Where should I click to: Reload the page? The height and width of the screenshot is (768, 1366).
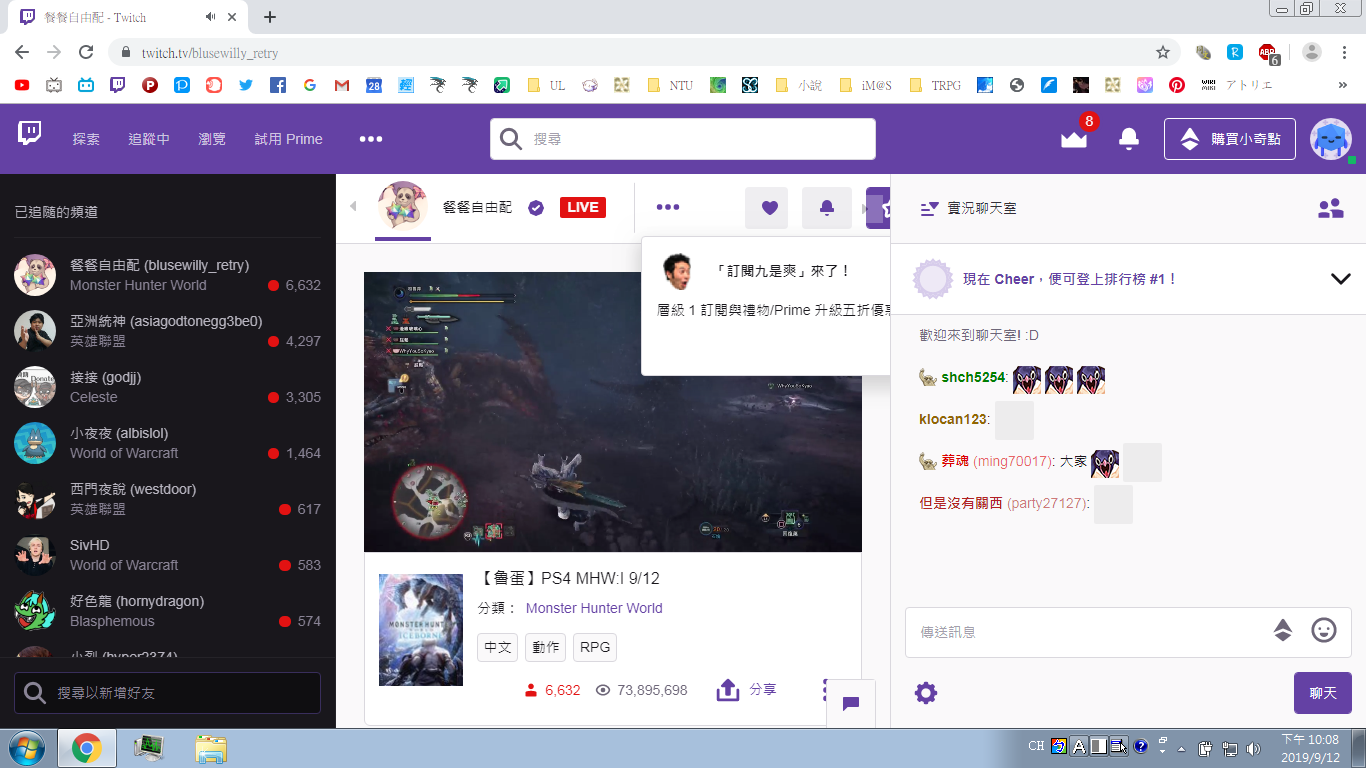(86, 52)
